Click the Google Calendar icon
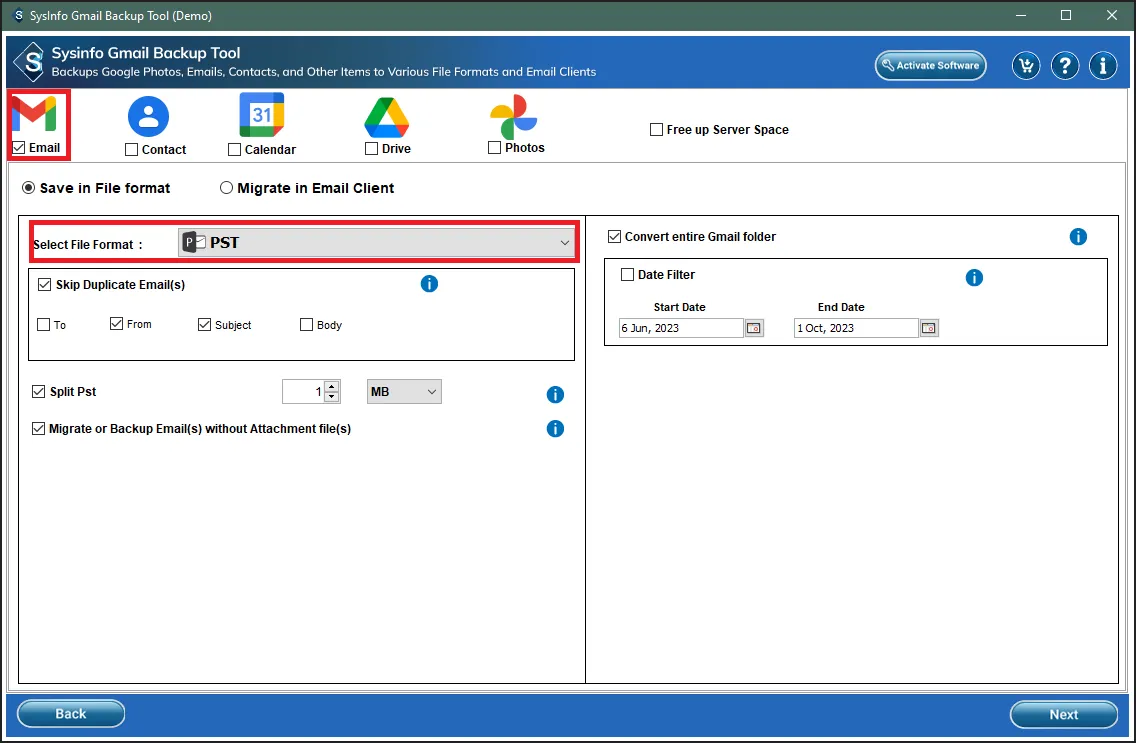Viewport: 1136px width, 743px height. (262, 115)
